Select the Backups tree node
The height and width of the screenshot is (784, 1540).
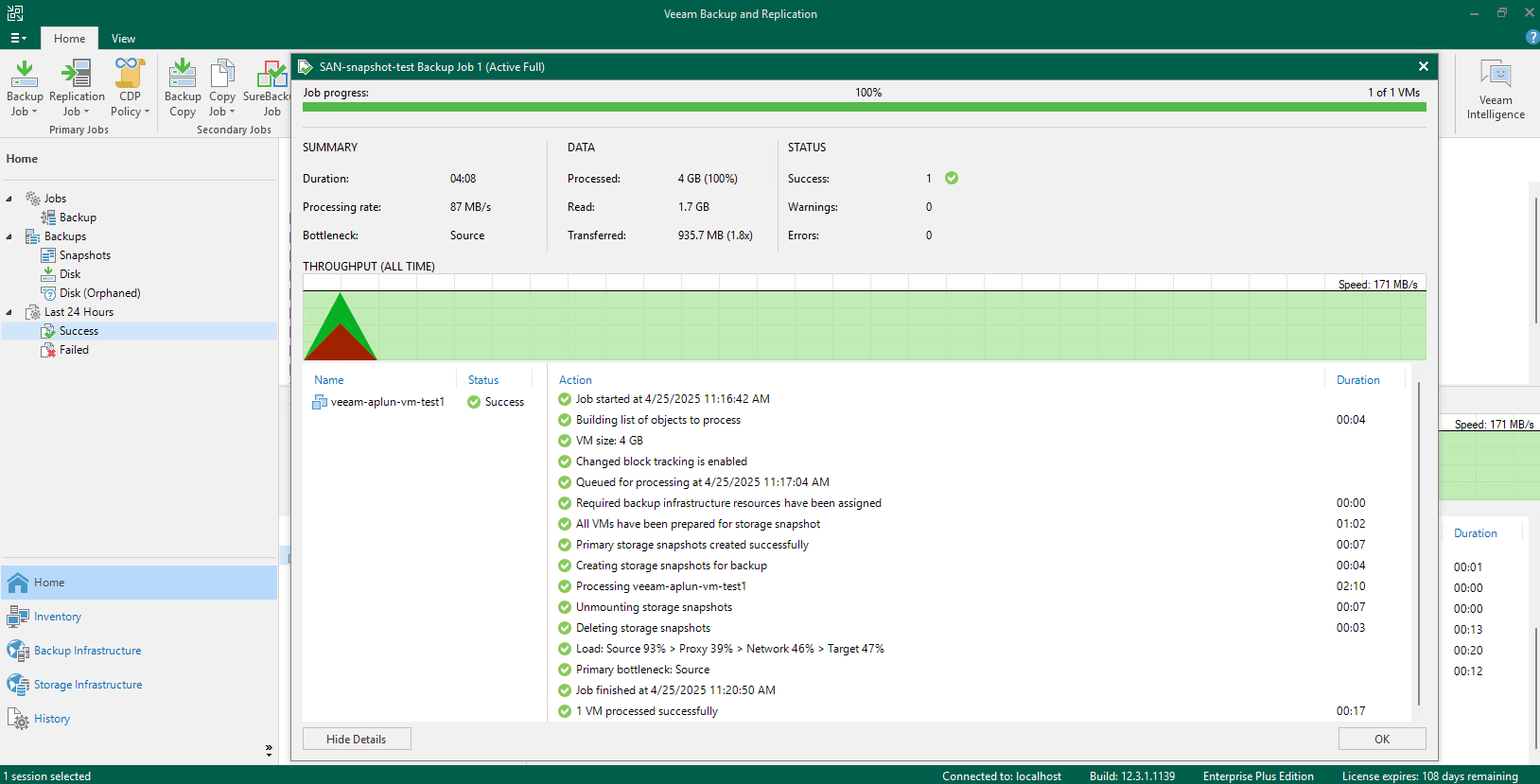(x=64, y=236)
